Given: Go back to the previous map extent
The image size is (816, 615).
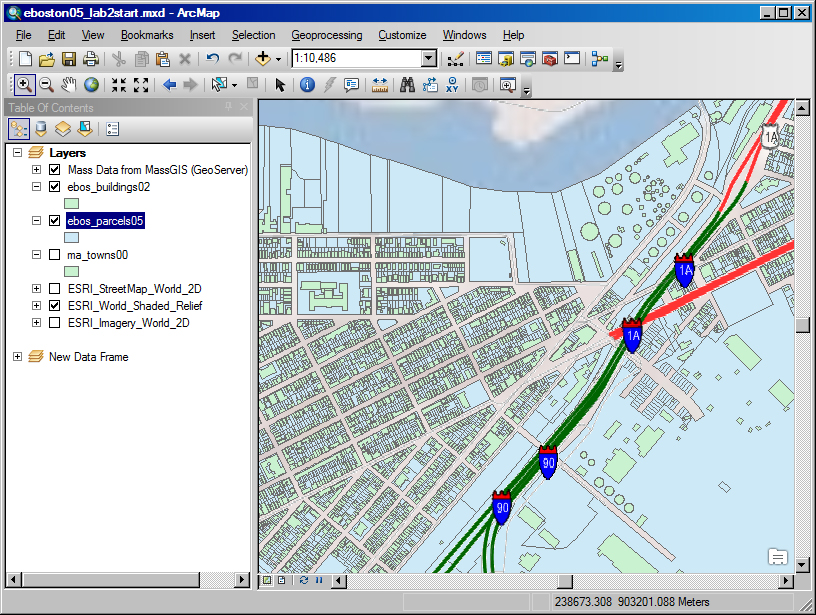Looking at the screenshot, I should 166,85.
